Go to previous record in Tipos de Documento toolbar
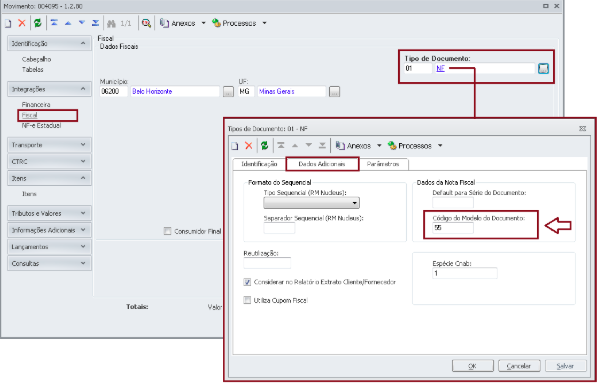Viewport: 604px width, 387px height. point(295,146)
